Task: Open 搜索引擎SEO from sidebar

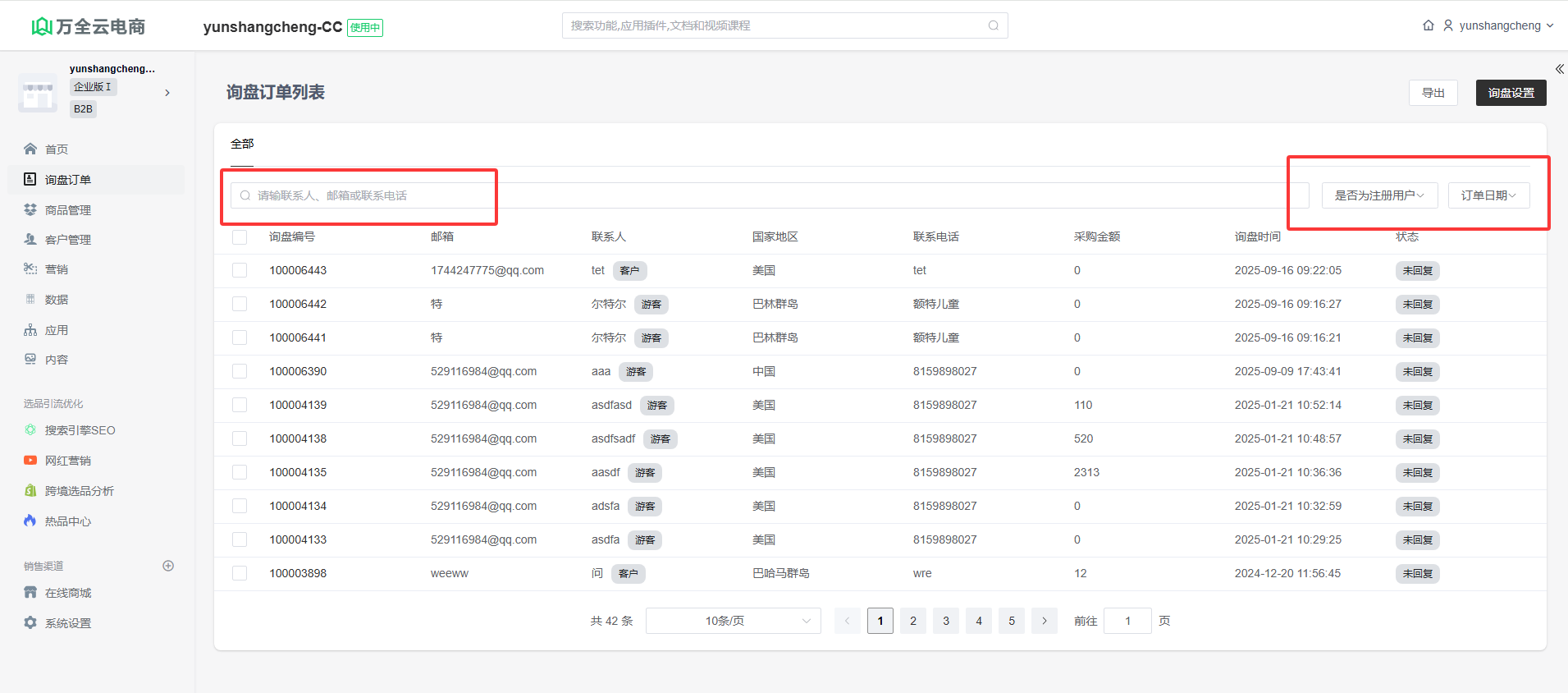Action: 80,430
